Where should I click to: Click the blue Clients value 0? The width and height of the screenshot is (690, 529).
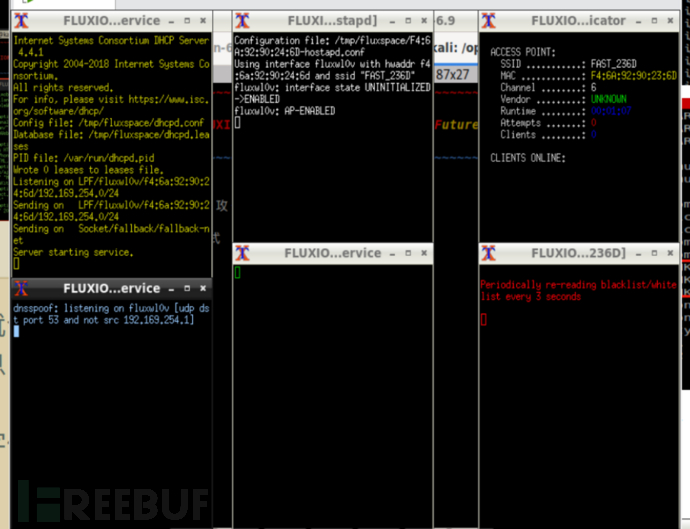[x=593, y=135]
